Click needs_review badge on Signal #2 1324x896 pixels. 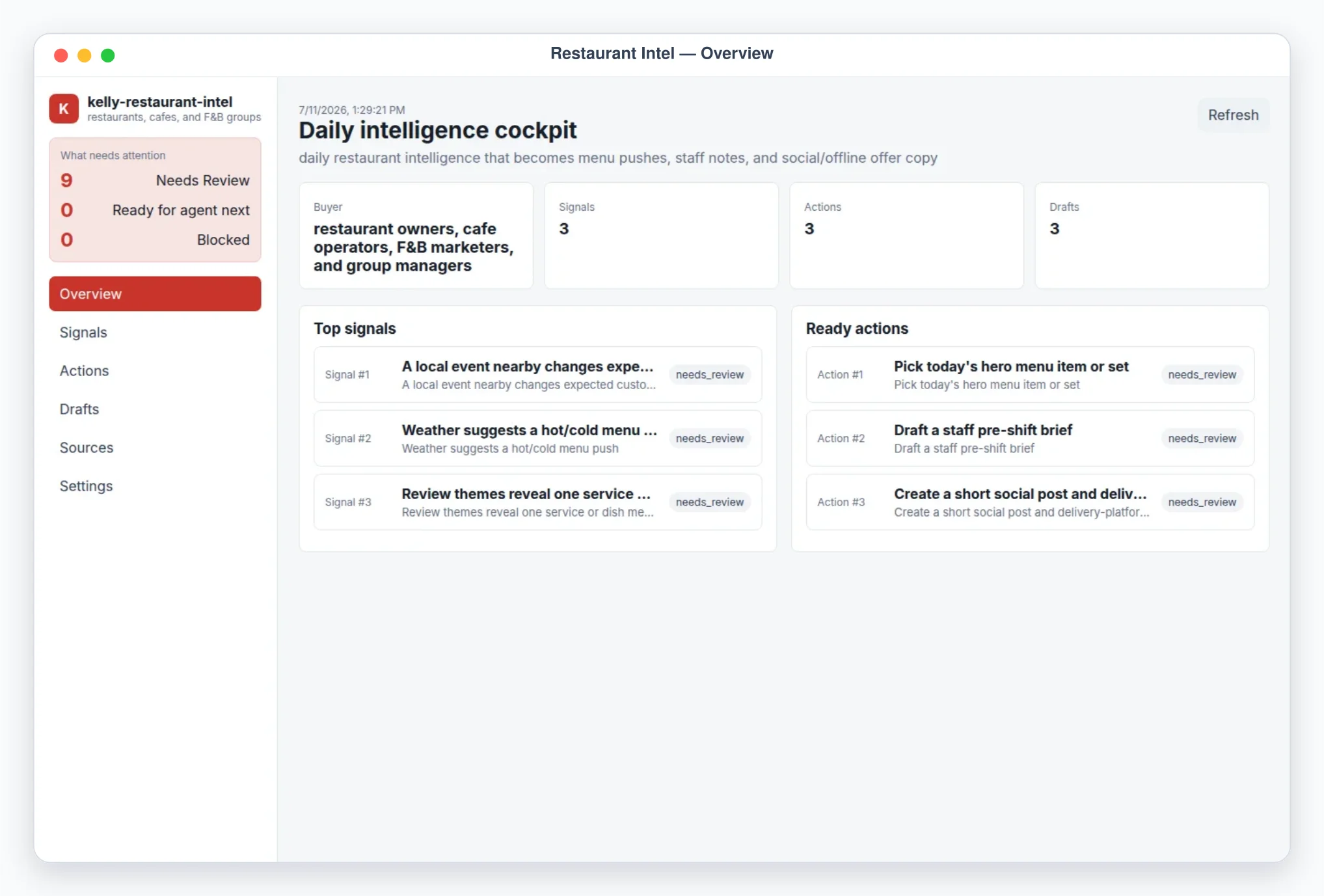[x=709, y=439]
